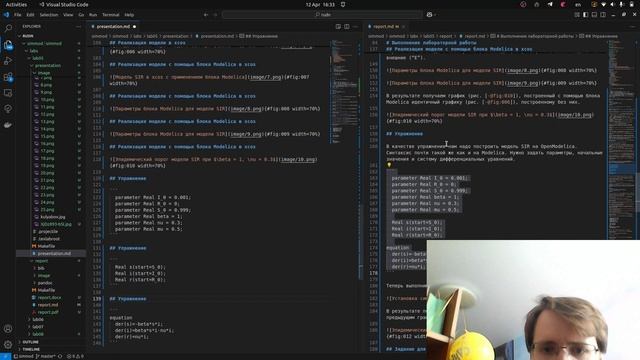Open the File menu
The width and height of the screenshot is (640, 360).
18,15
